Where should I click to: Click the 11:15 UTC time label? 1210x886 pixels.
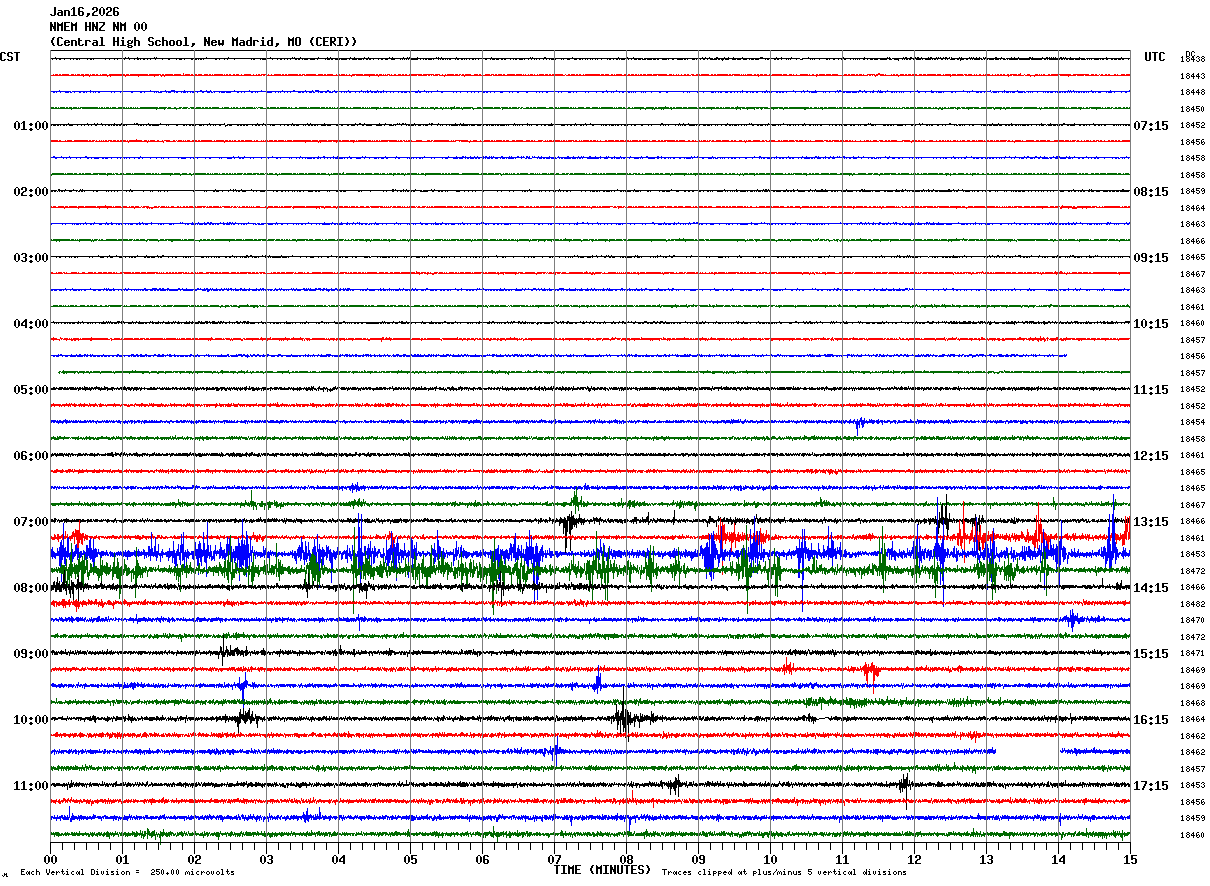click(1151, 390)
